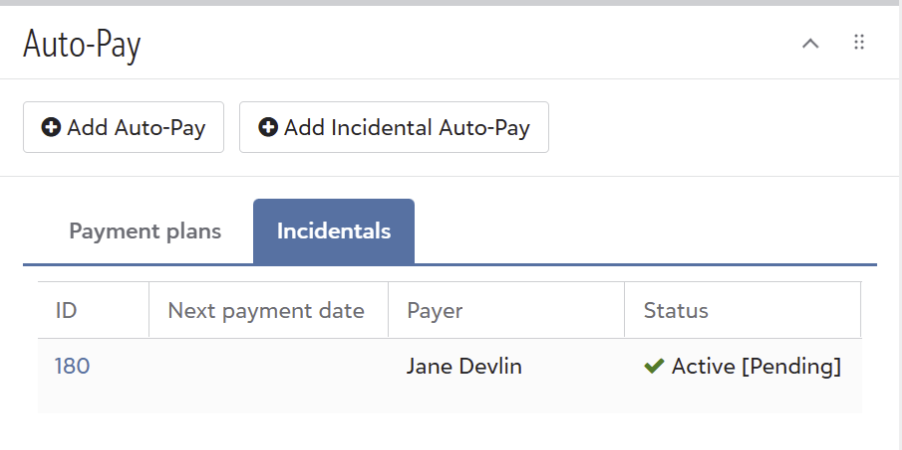Click the Auto-Pay panel drag handle dots
Image resolution: width=902 pixels, height=450 pixels.
(859, 42)
